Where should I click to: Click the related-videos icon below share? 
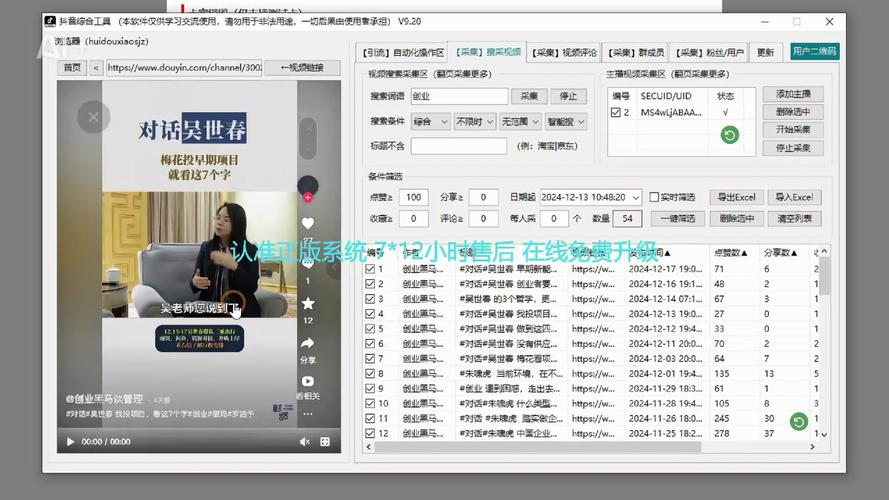pos(308,381)
